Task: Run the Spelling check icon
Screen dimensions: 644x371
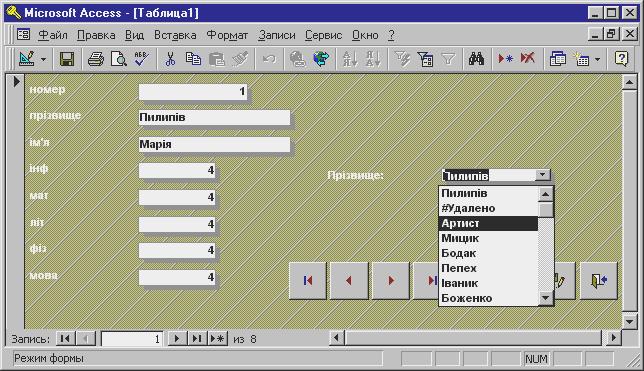Action: coord(141,59)
